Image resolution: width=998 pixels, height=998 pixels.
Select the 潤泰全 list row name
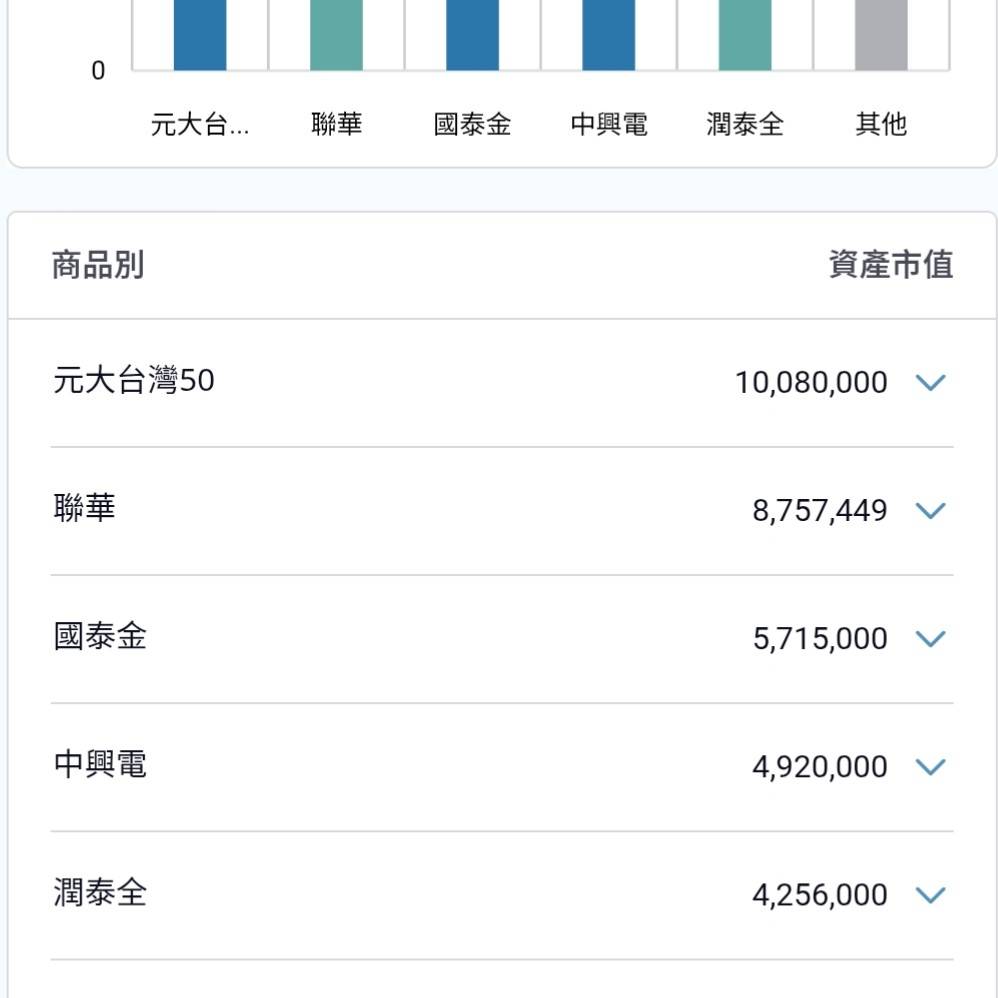(100, 892)
